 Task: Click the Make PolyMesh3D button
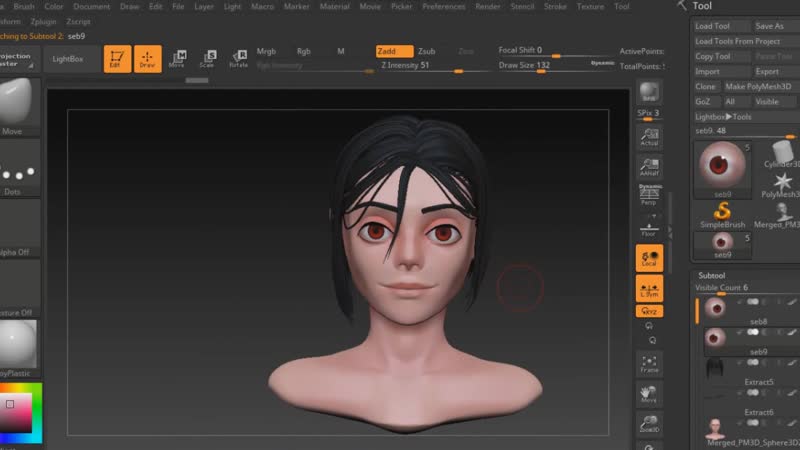760,87
